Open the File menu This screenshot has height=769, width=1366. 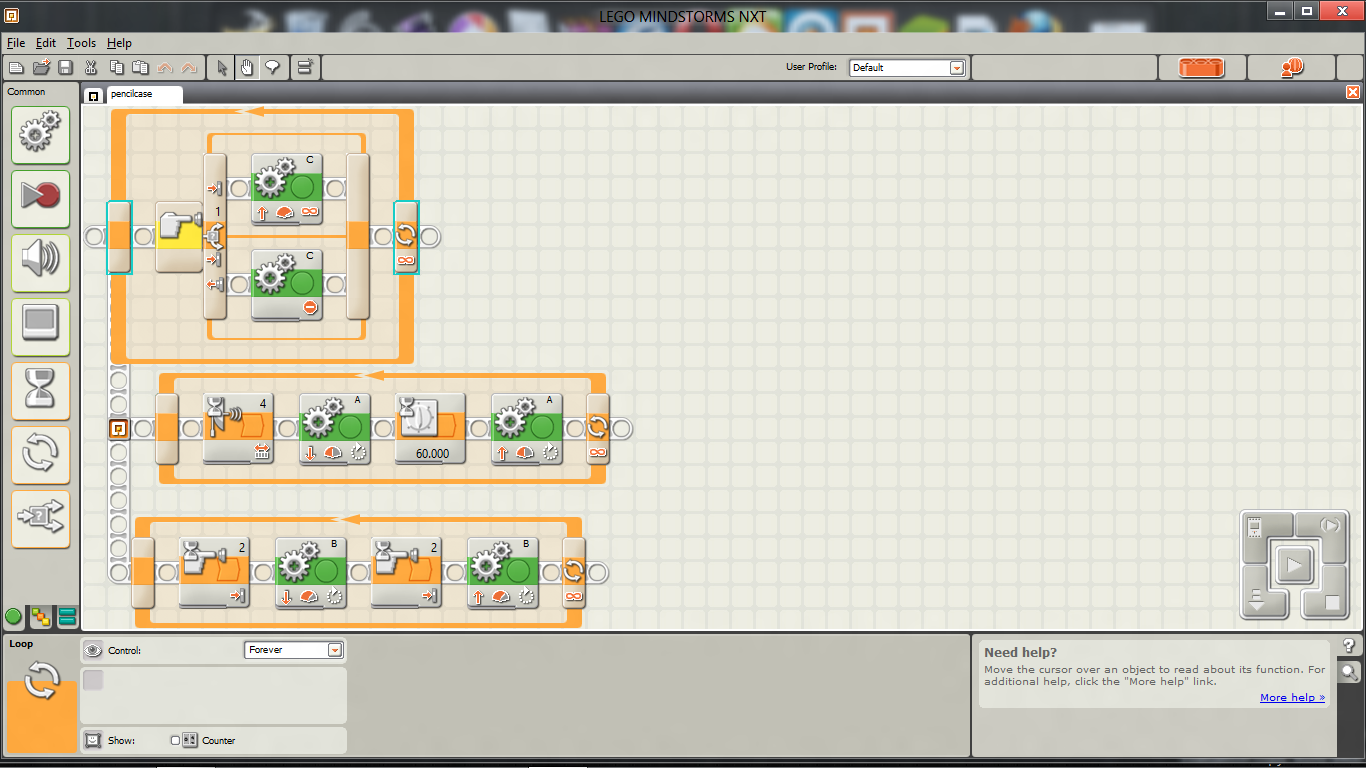[16, 43]
